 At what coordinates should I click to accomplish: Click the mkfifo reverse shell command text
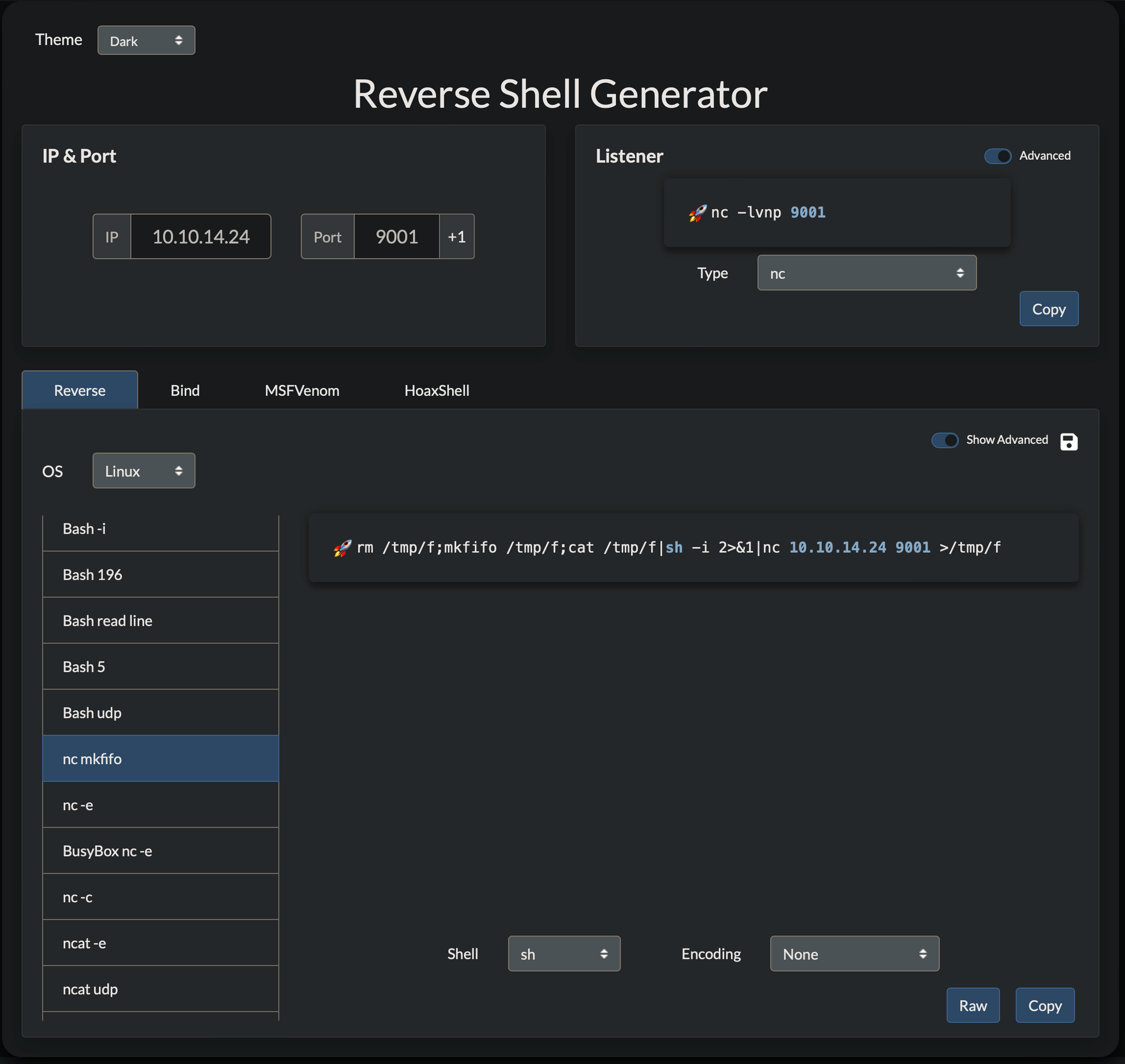(x=678, y=548)
